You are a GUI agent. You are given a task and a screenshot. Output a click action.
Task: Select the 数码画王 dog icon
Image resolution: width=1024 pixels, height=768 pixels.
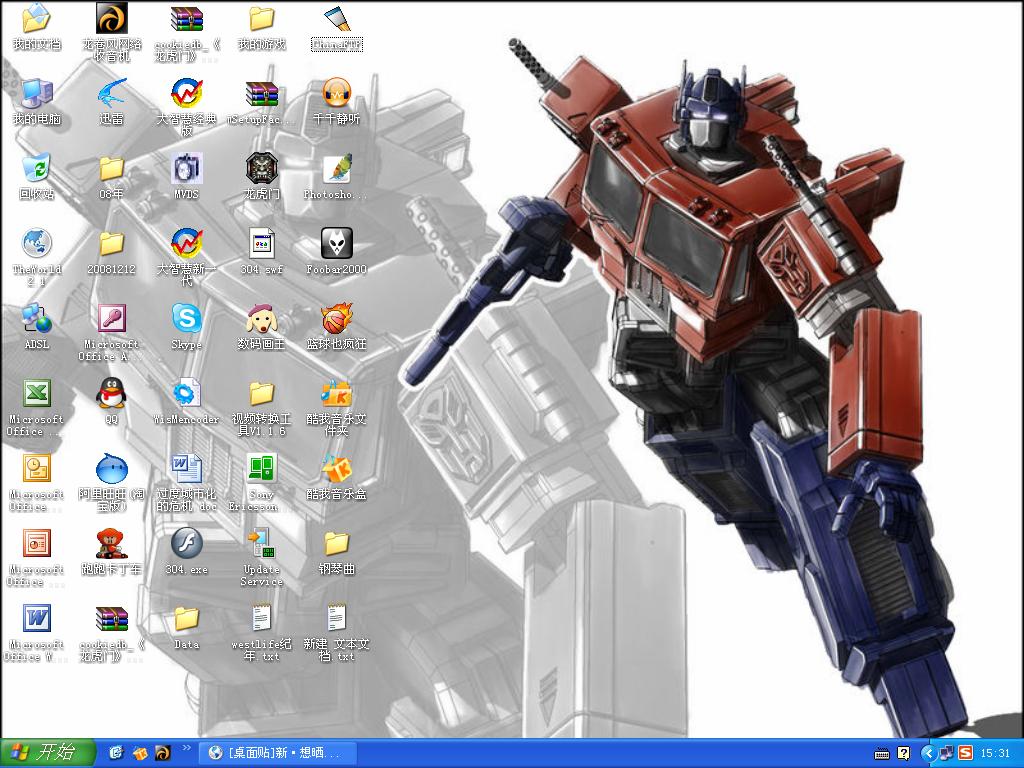[x=262, y=319]
